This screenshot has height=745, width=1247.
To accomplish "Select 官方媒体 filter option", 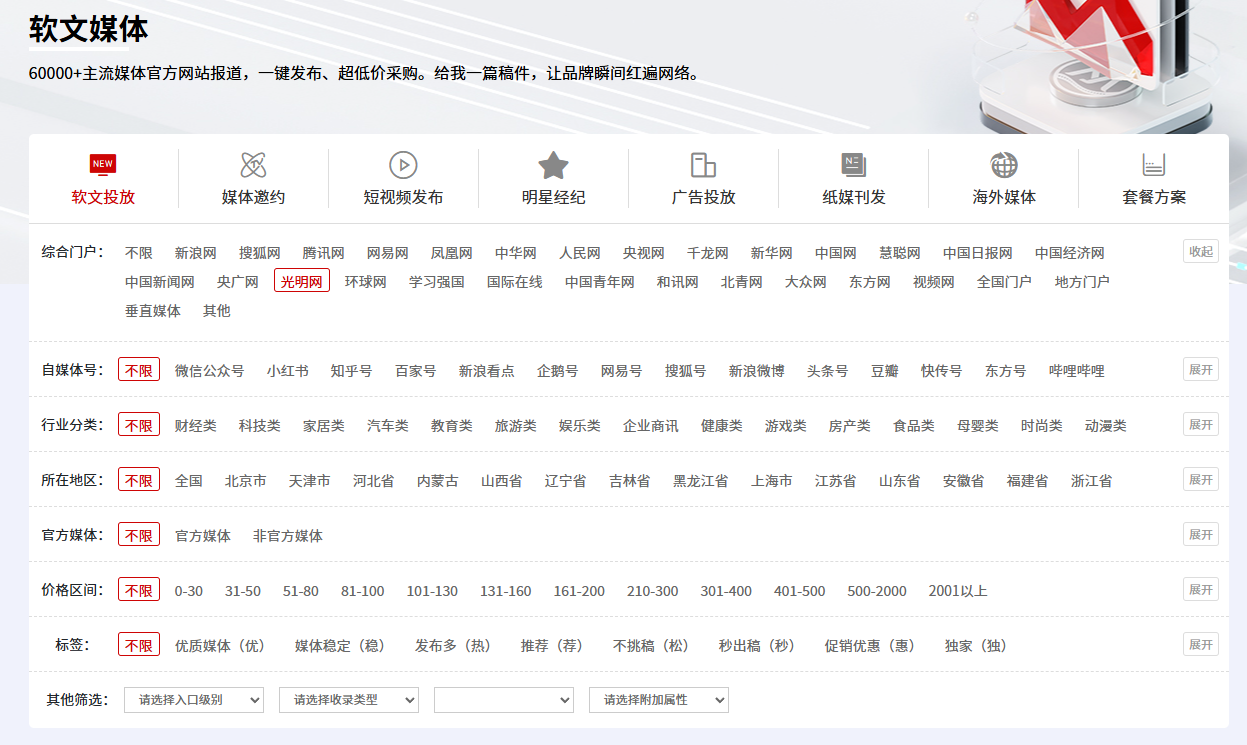I will (x=202, y=536).
